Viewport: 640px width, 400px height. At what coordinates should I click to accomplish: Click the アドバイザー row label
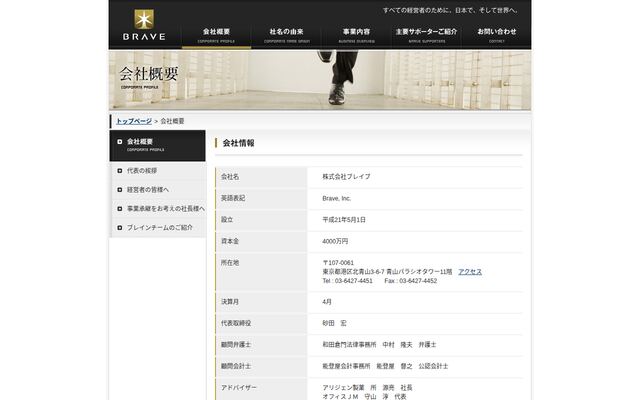[x=239, y=388]
